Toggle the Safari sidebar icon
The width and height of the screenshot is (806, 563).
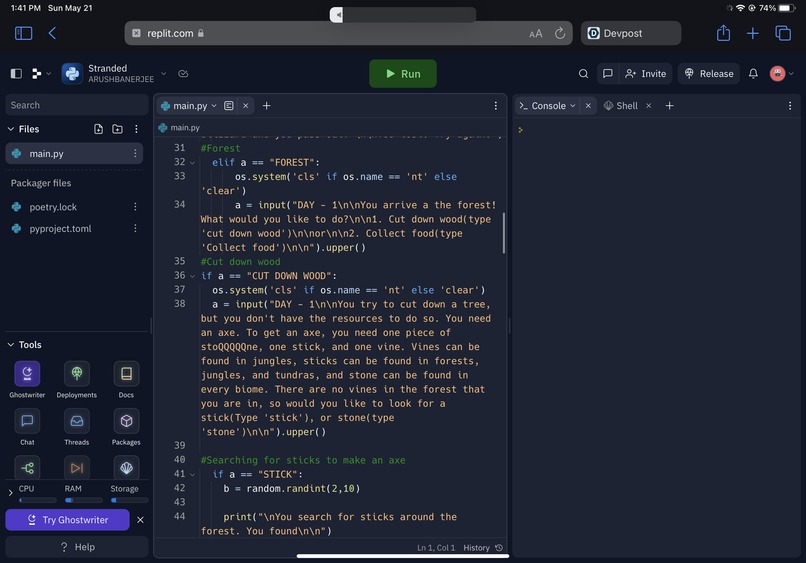[x=23, y=33]
